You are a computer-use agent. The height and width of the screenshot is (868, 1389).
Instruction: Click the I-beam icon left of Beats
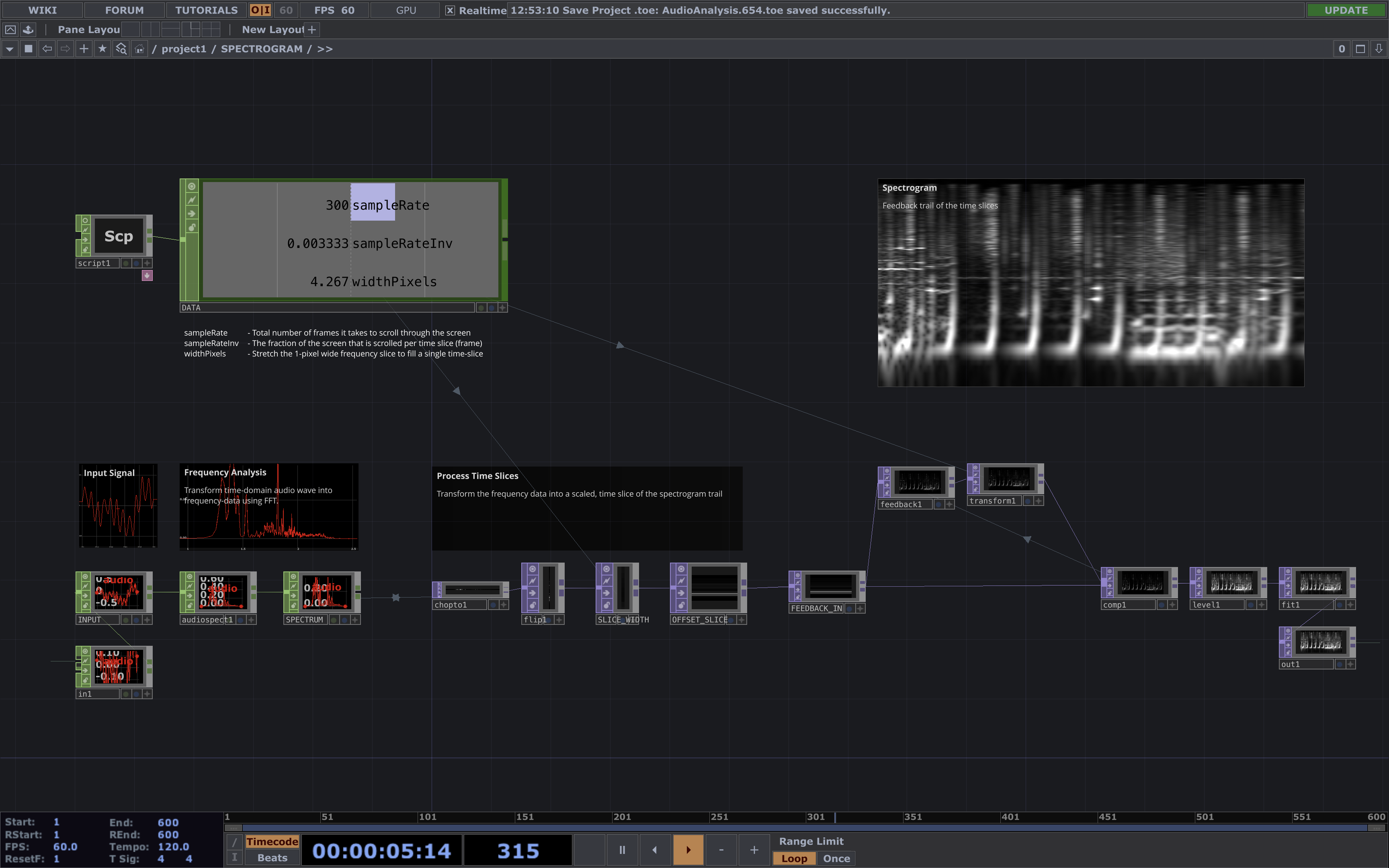click(234, 858)
